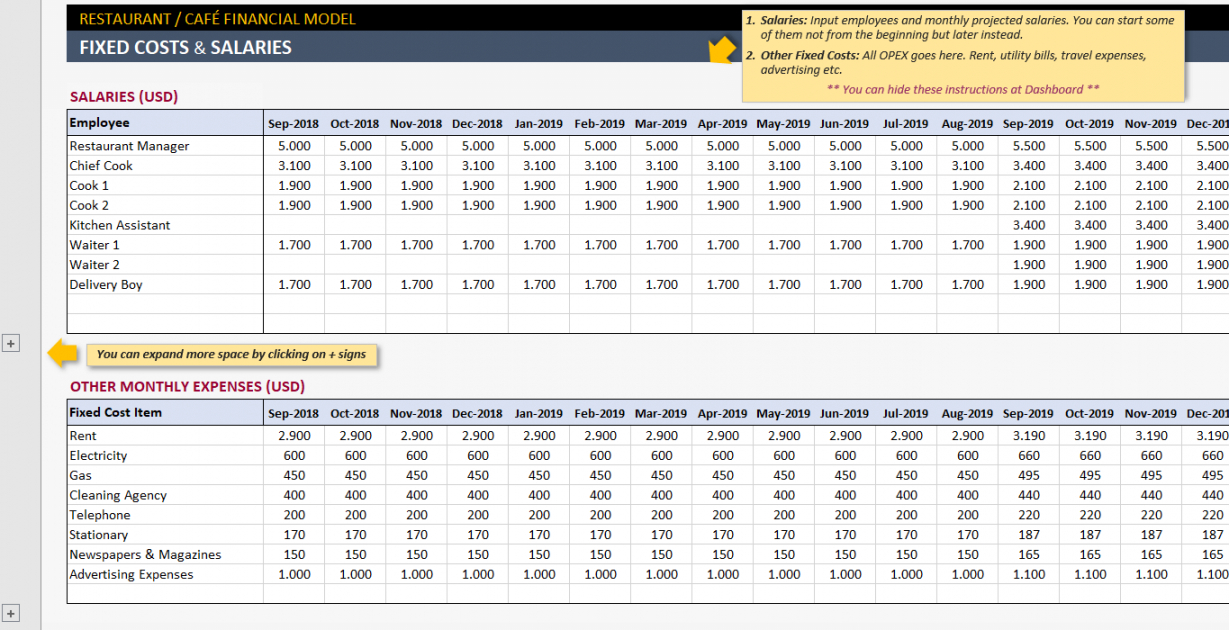Screen dimensions: 1229x630
Task: Select the yellow instructions note box
Action: (x=962, y=56)
